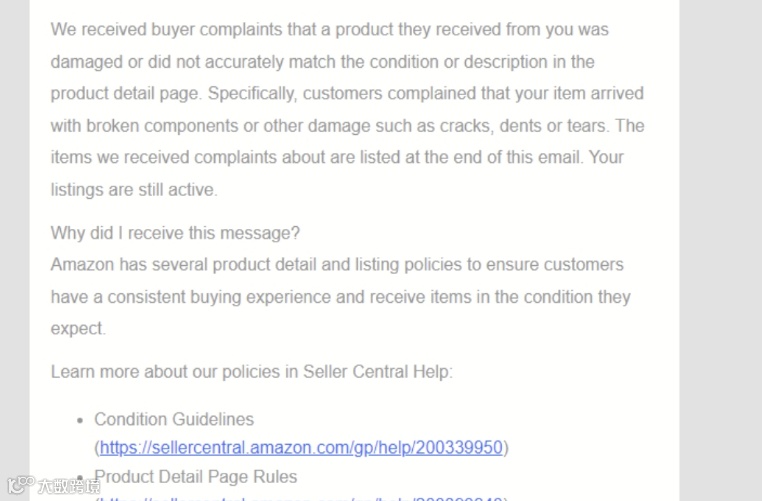Viewport: 762px width, 501px height.
Task: Click the word "expect." ending the paragraph
Action: click(78, 328)
